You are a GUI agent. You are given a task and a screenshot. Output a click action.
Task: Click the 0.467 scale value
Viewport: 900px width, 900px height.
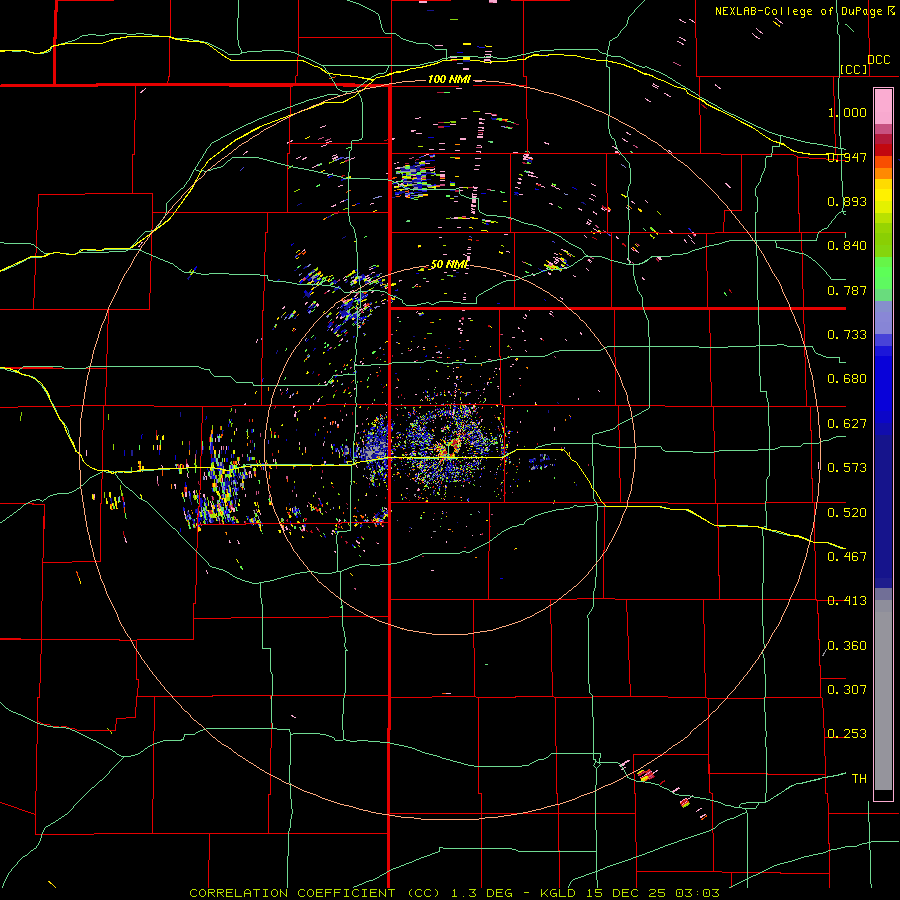tap(847, 557)
